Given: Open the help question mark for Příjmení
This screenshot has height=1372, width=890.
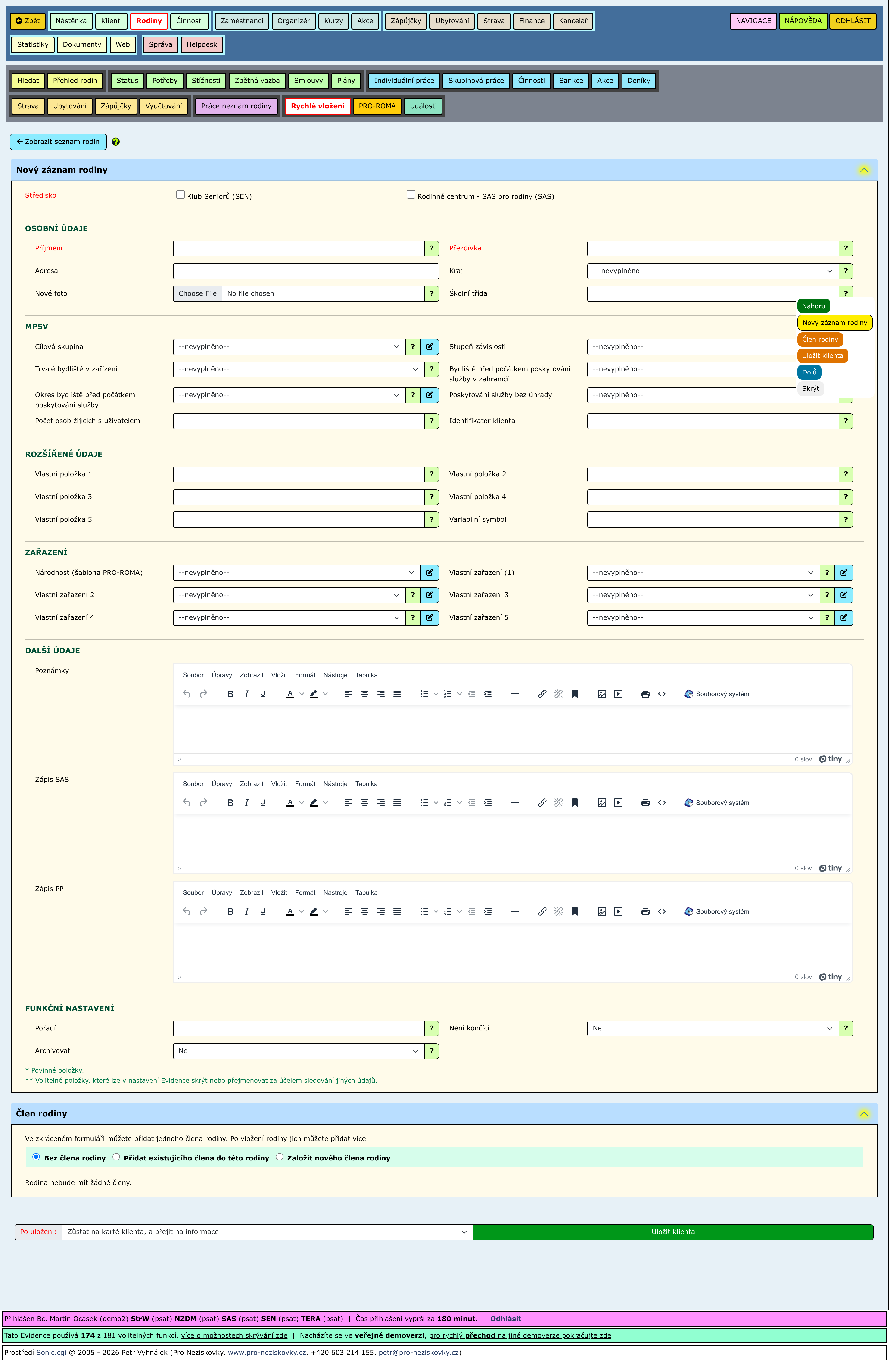Looking at the screenshot, I should click(x=432, y=249).
